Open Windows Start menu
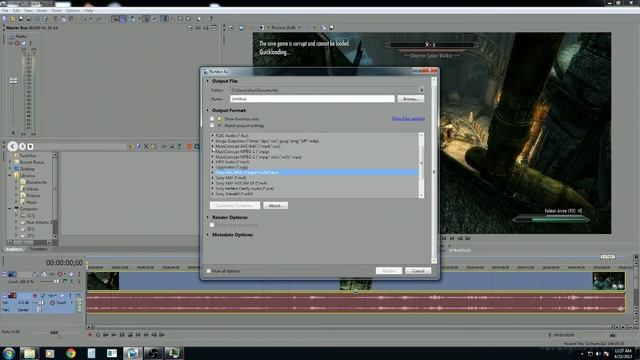The image size is (640, 360). click(9, 353)
